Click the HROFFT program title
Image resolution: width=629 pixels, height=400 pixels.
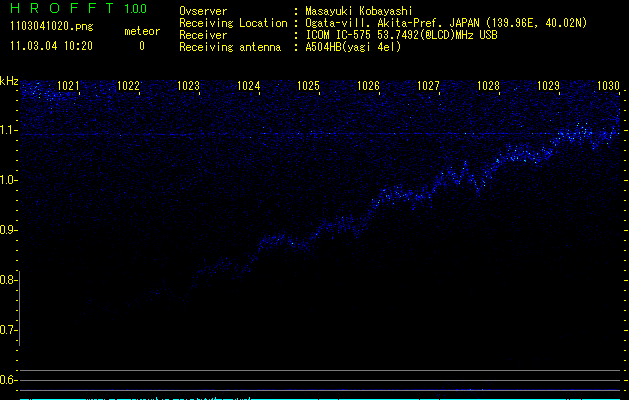62,8
